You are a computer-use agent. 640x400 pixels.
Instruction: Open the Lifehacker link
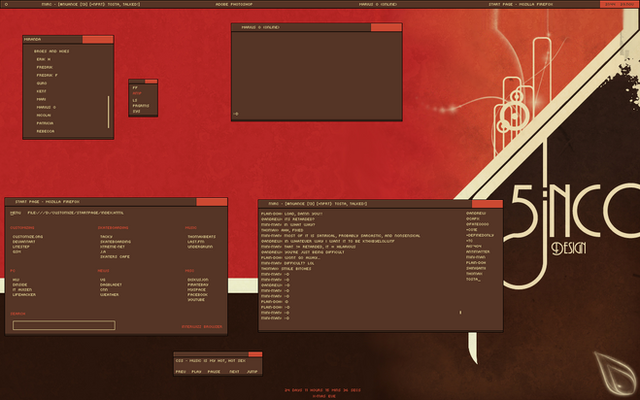pyautogui.click(x=24, y=295)
